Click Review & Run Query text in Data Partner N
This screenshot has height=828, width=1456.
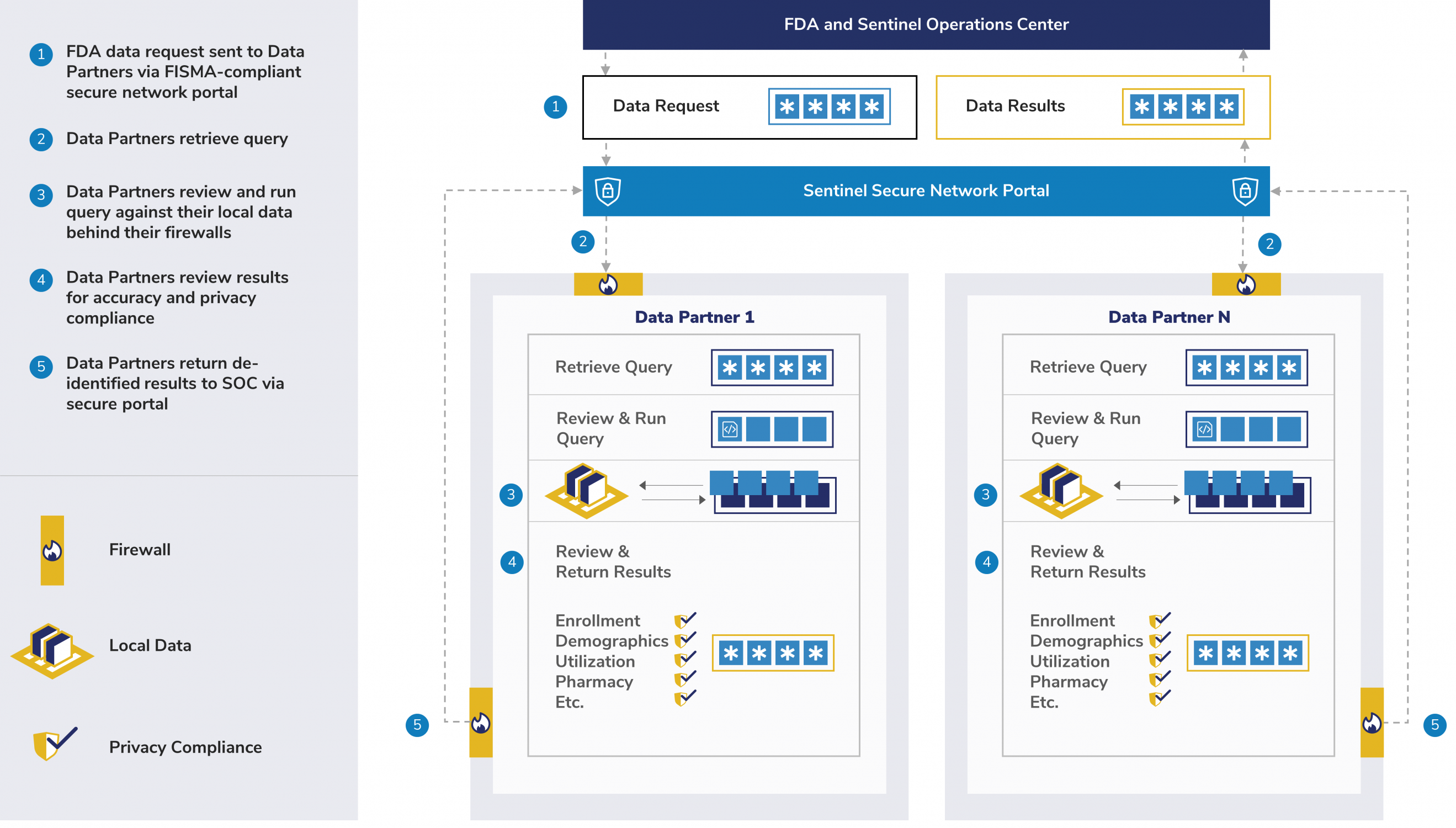click(1086, 428)
